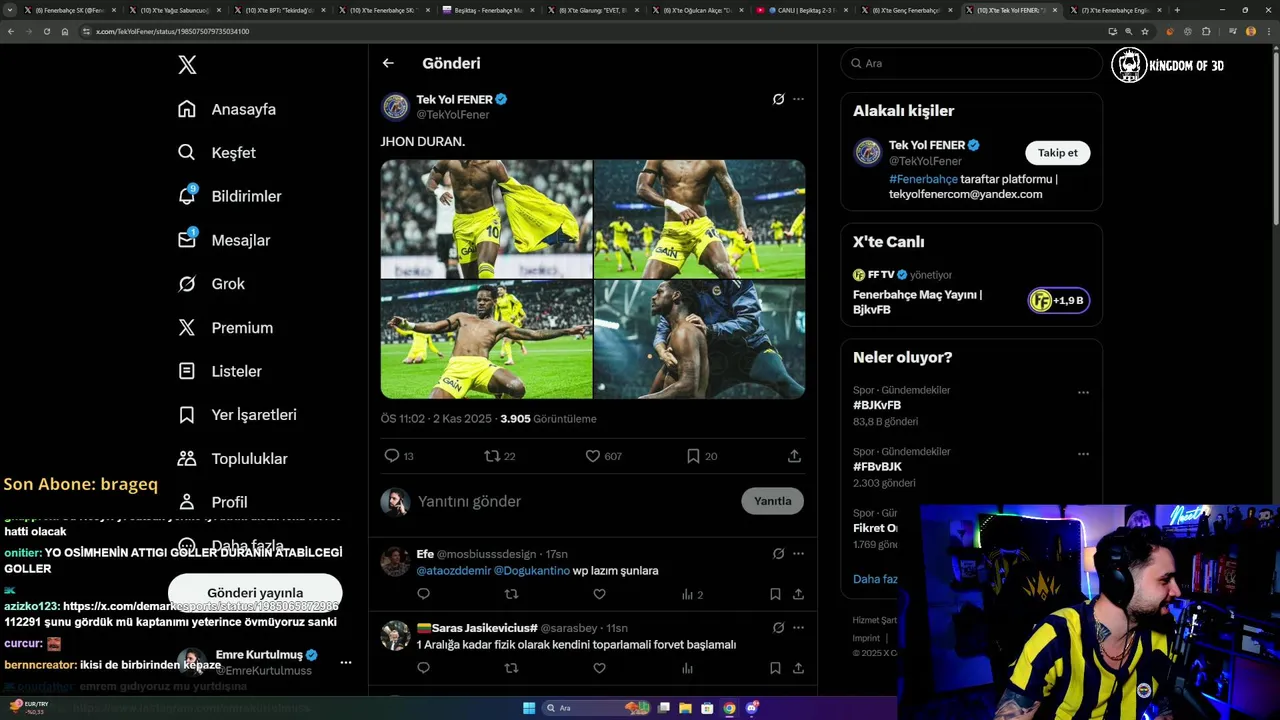This screenshot has height=720, width=1280.
Task: Open #FBvBJK trending topic
Action: click(x=877, y=467)
